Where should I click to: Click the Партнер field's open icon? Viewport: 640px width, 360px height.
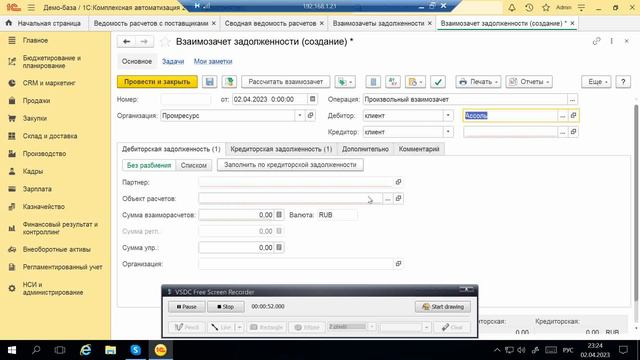point(398,182)
